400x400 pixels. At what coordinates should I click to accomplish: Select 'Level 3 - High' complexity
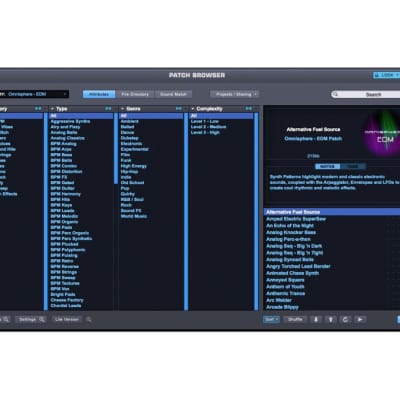coord(205,133)
